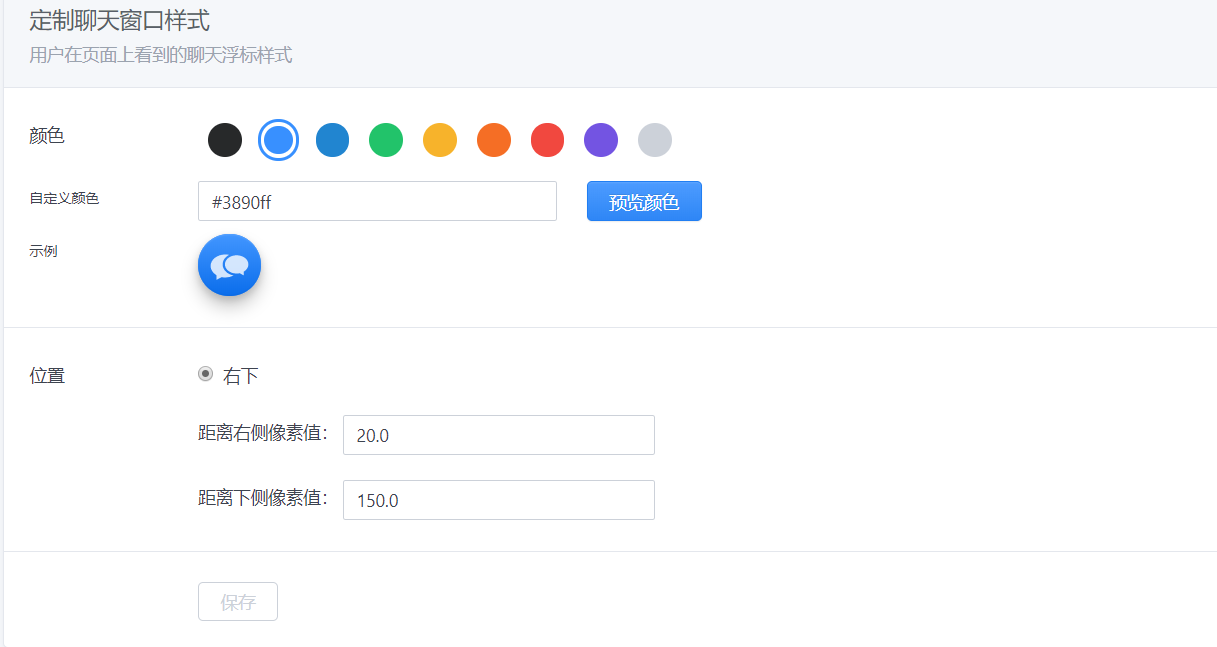This screenshot has height=647, width=1217.
Task: Click the disabled 保存 button
Action: click(238, 602)
